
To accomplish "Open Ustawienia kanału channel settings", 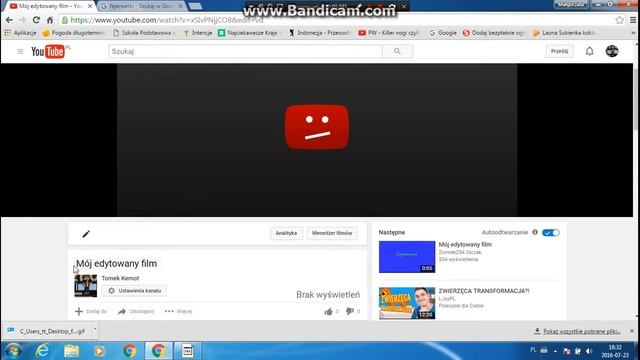I will (134, 291).
